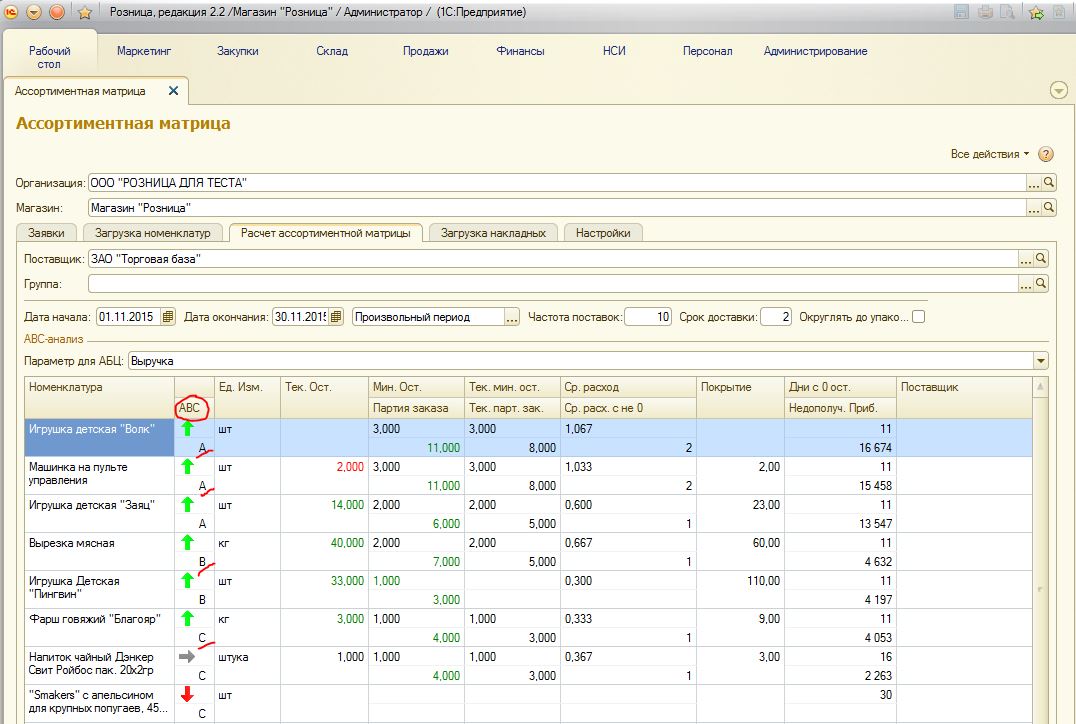Viewport: 1076px width, 724px height.
Task: Switch to the Загрузка номенклатур tab
Action: [x=153, y=233]
